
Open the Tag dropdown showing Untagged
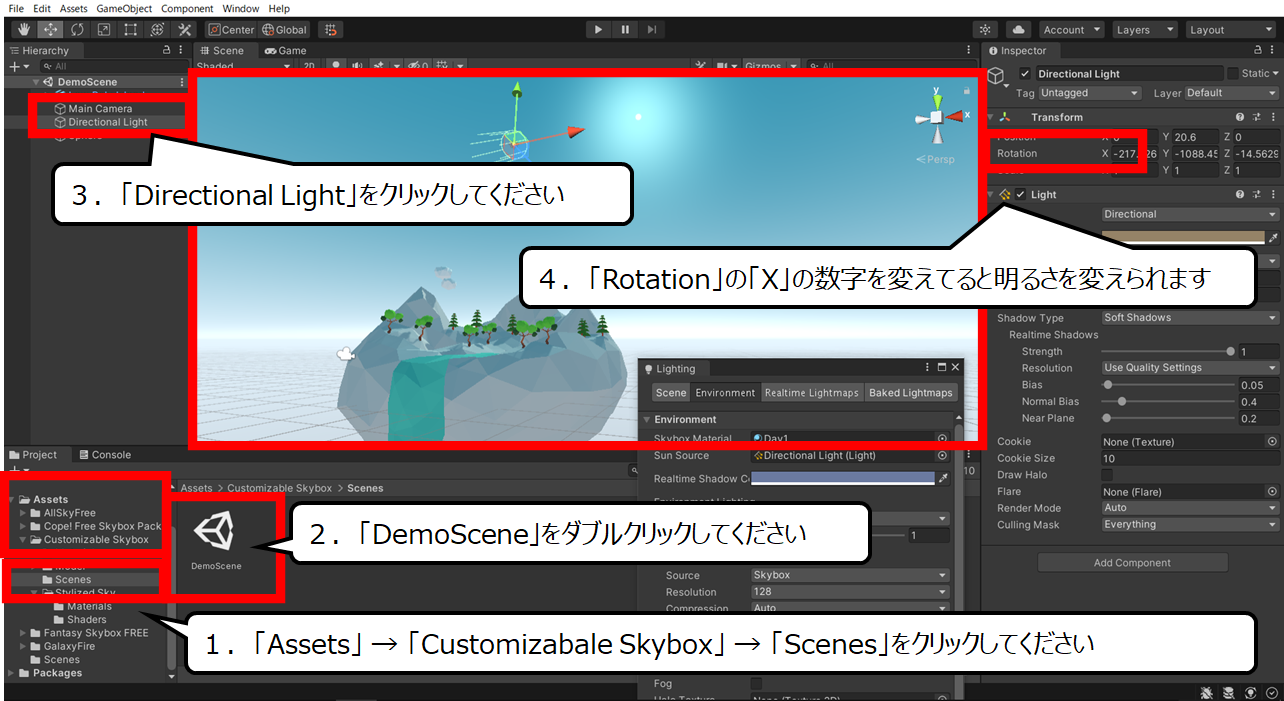[1089, 93]
